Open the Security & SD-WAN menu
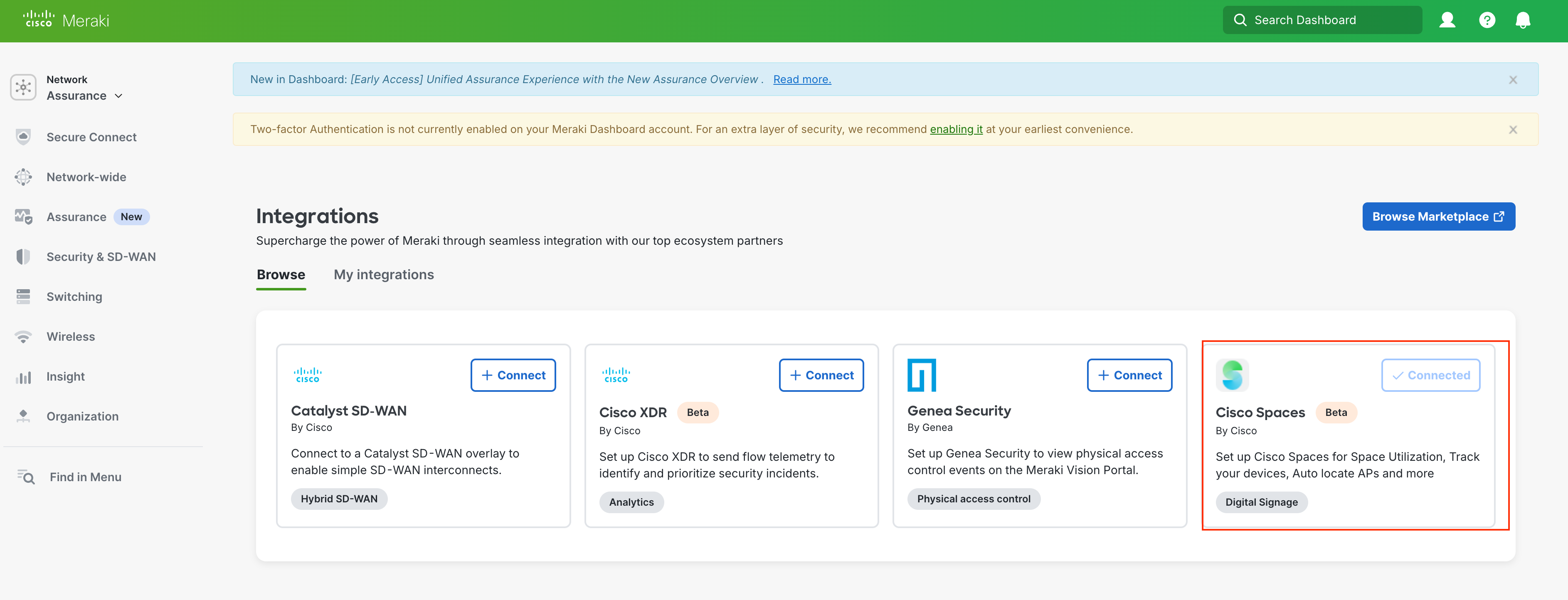The height and width of the screenshot is (600, 1568). 101,257
